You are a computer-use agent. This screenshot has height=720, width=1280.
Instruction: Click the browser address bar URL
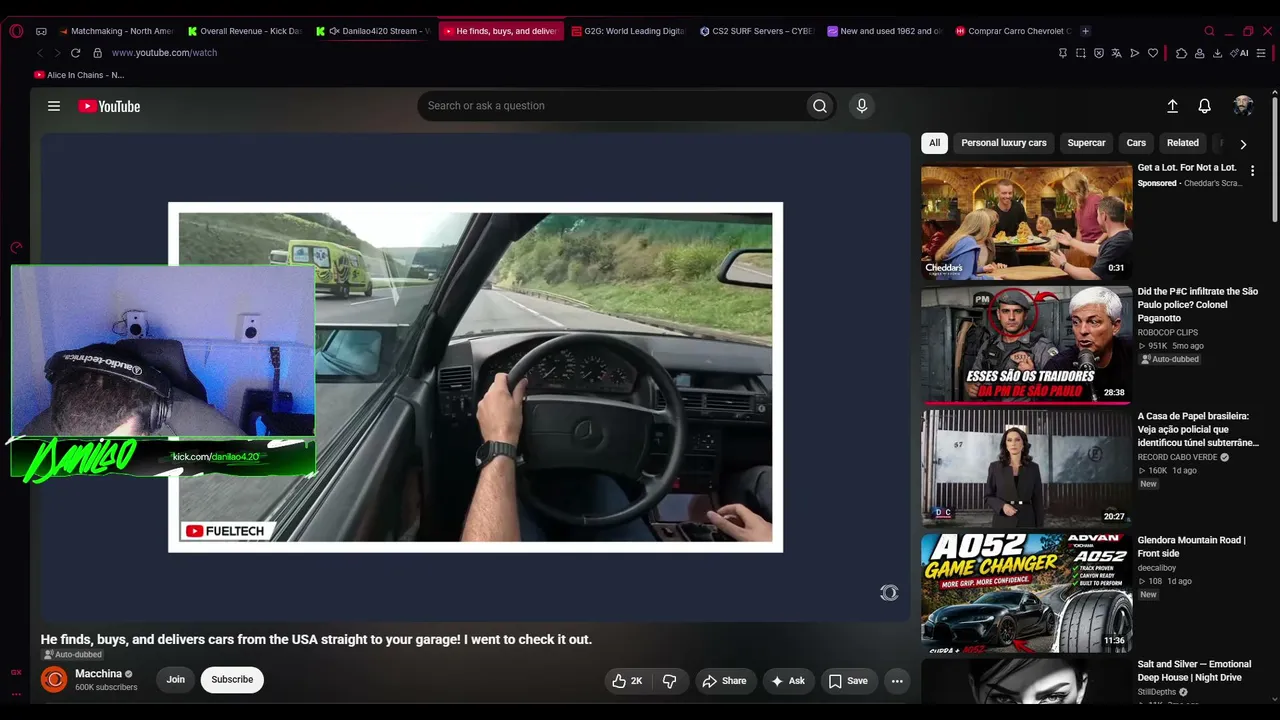tap(164, 53)
